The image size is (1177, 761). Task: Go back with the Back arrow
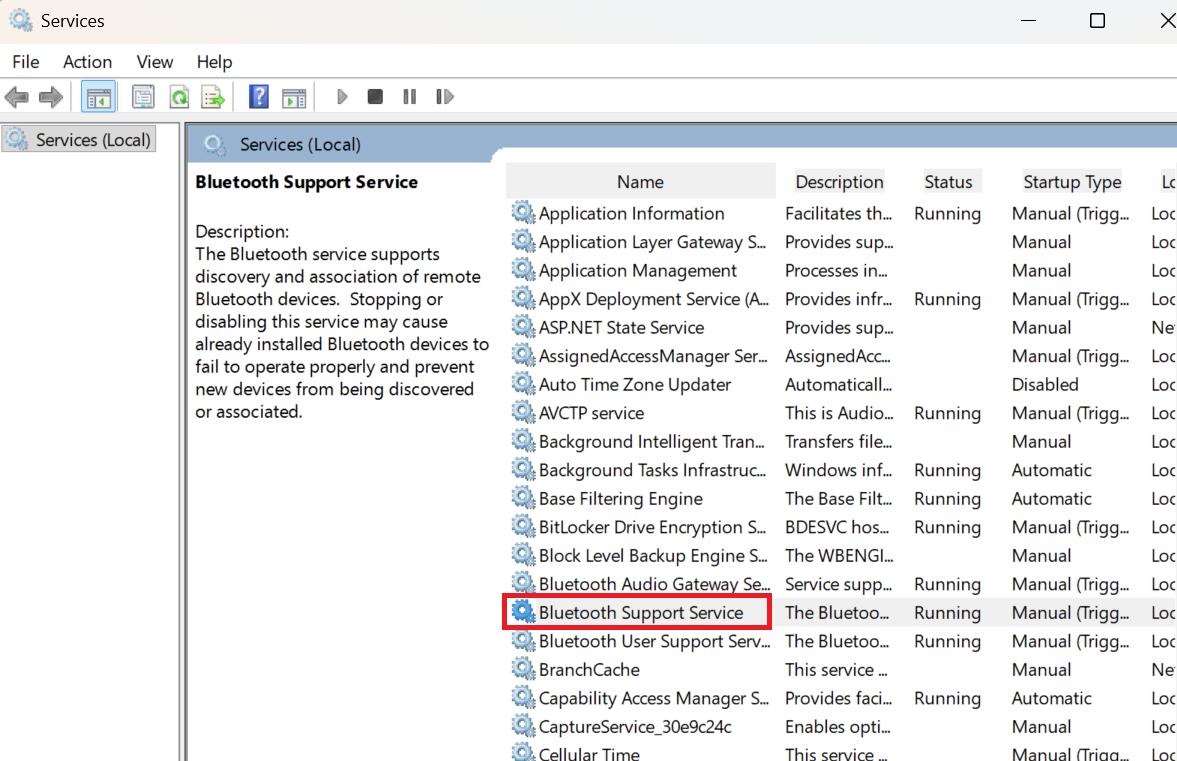tap(17, 97)
